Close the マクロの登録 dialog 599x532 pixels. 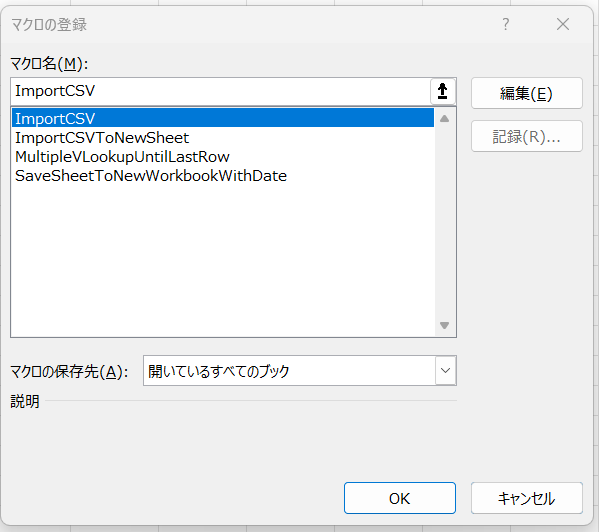tap(563, 24)
